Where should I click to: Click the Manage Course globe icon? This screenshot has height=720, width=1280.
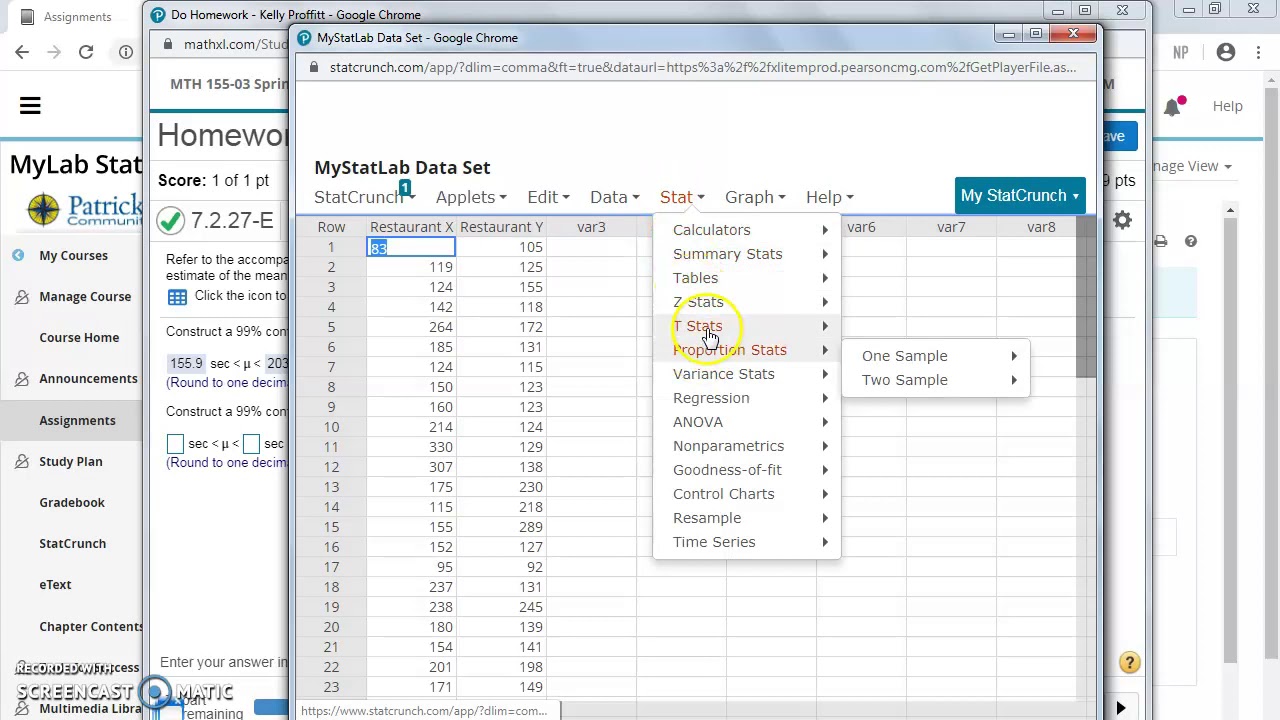point(21,297)
